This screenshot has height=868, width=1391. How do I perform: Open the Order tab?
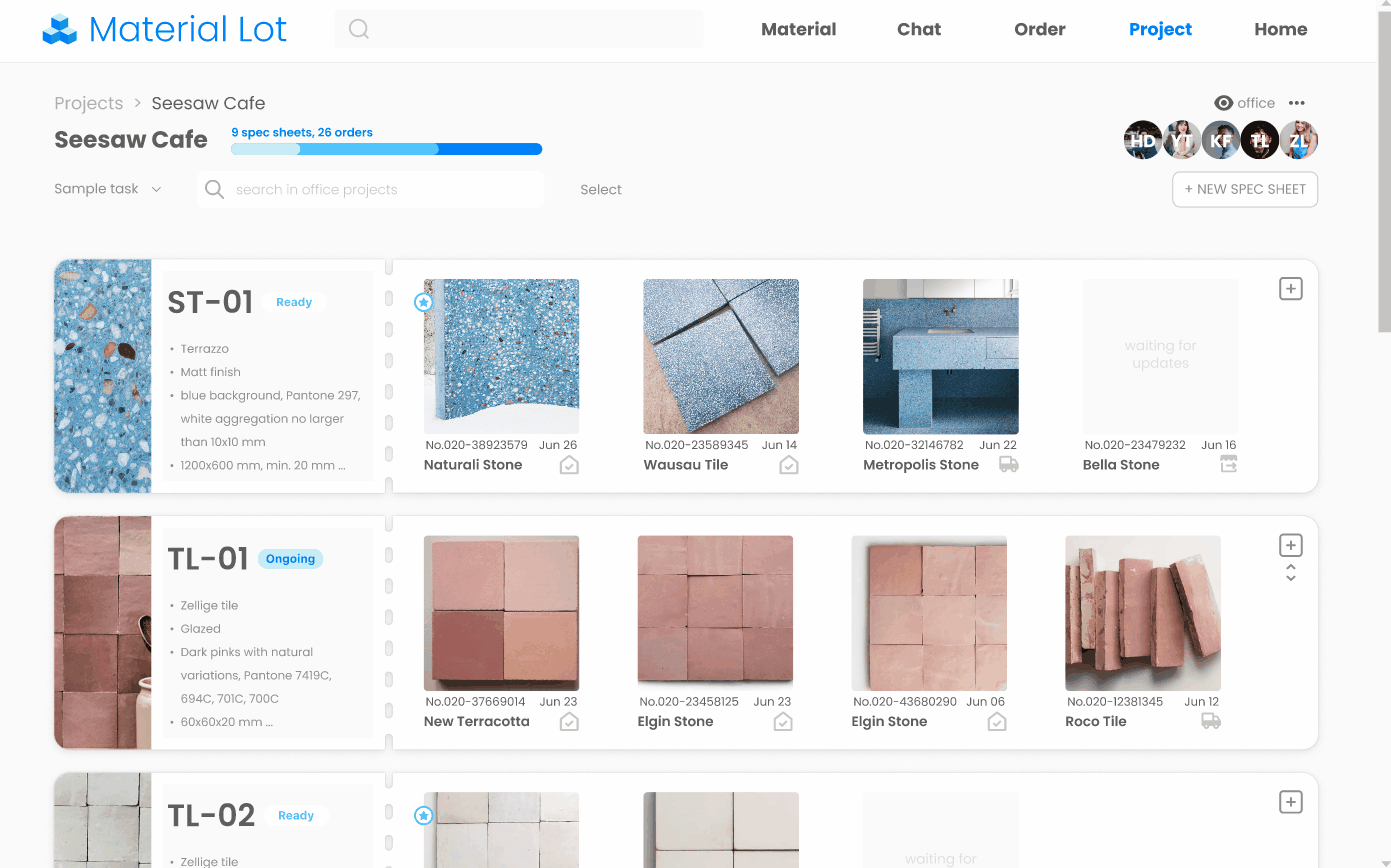click(x=1040, y=30)
